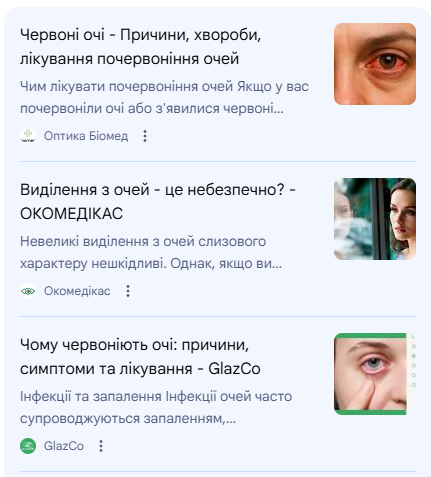Screen dimensions: 431x477
Task: Click the Окомедікас eye logo favicon
Action: pos(28,291)
